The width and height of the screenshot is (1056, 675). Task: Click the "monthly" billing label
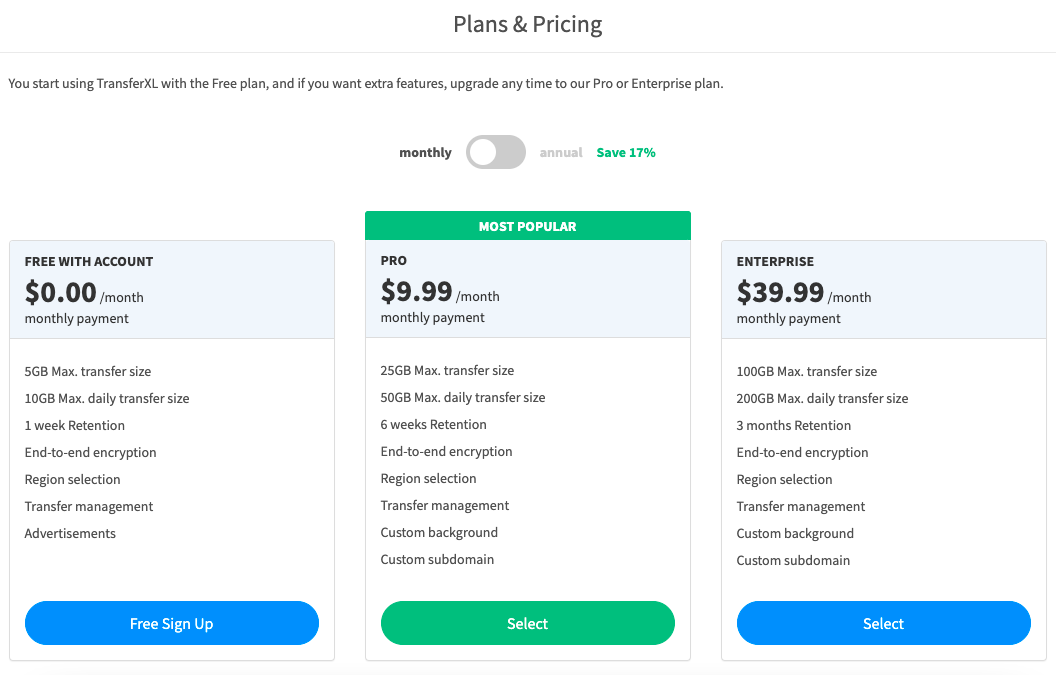click(425, 153)
